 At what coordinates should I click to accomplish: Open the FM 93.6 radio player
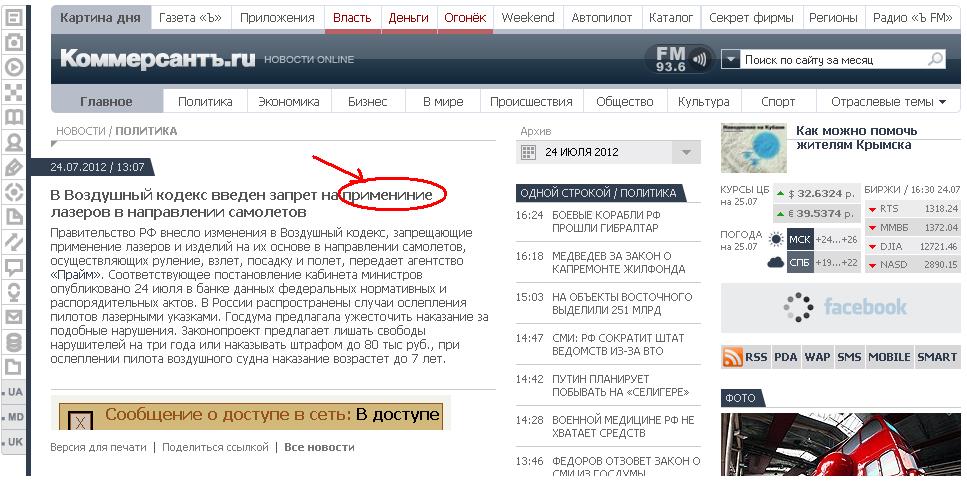[680, 59]
